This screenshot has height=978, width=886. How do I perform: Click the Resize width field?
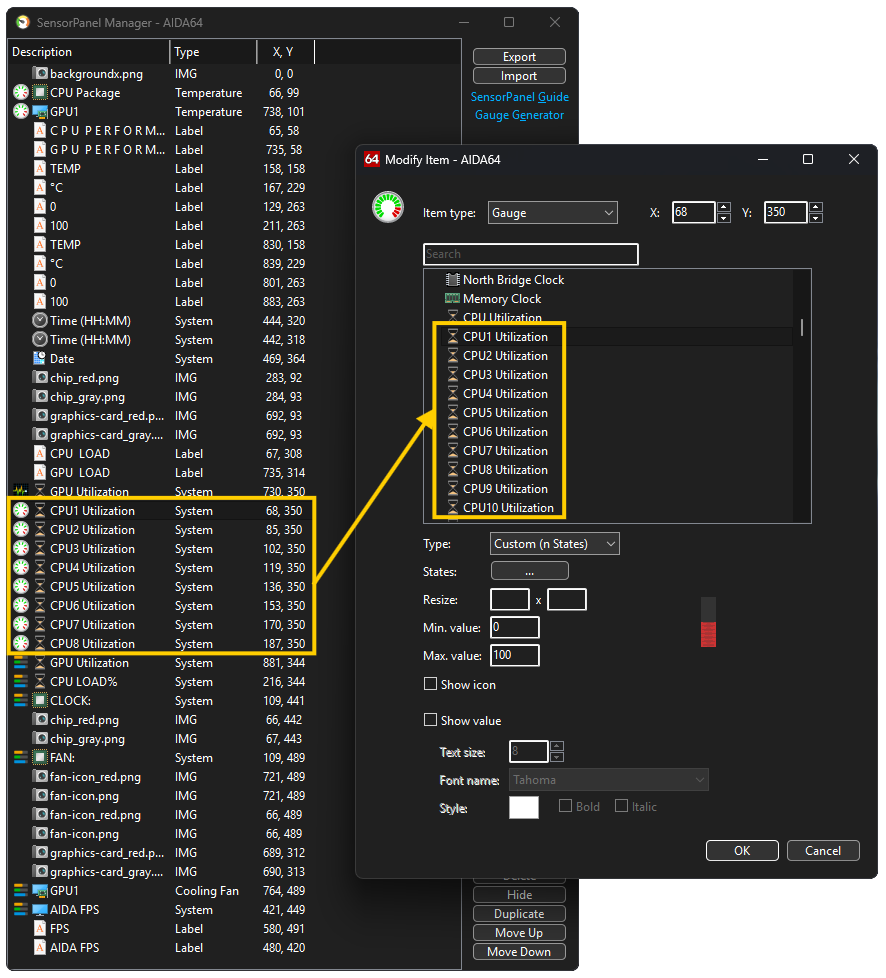point(510,599)
